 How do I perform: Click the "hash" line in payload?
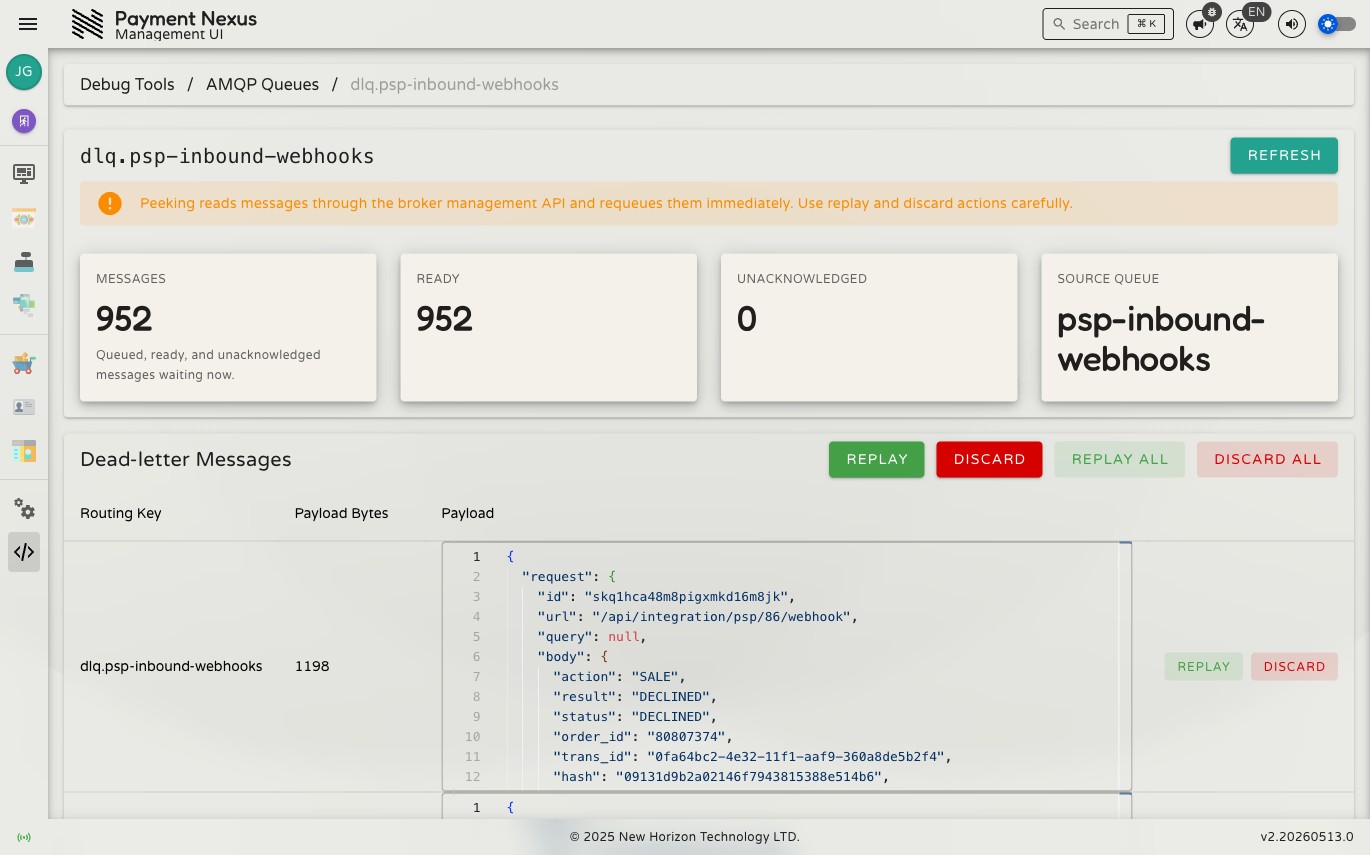[720, 777]
